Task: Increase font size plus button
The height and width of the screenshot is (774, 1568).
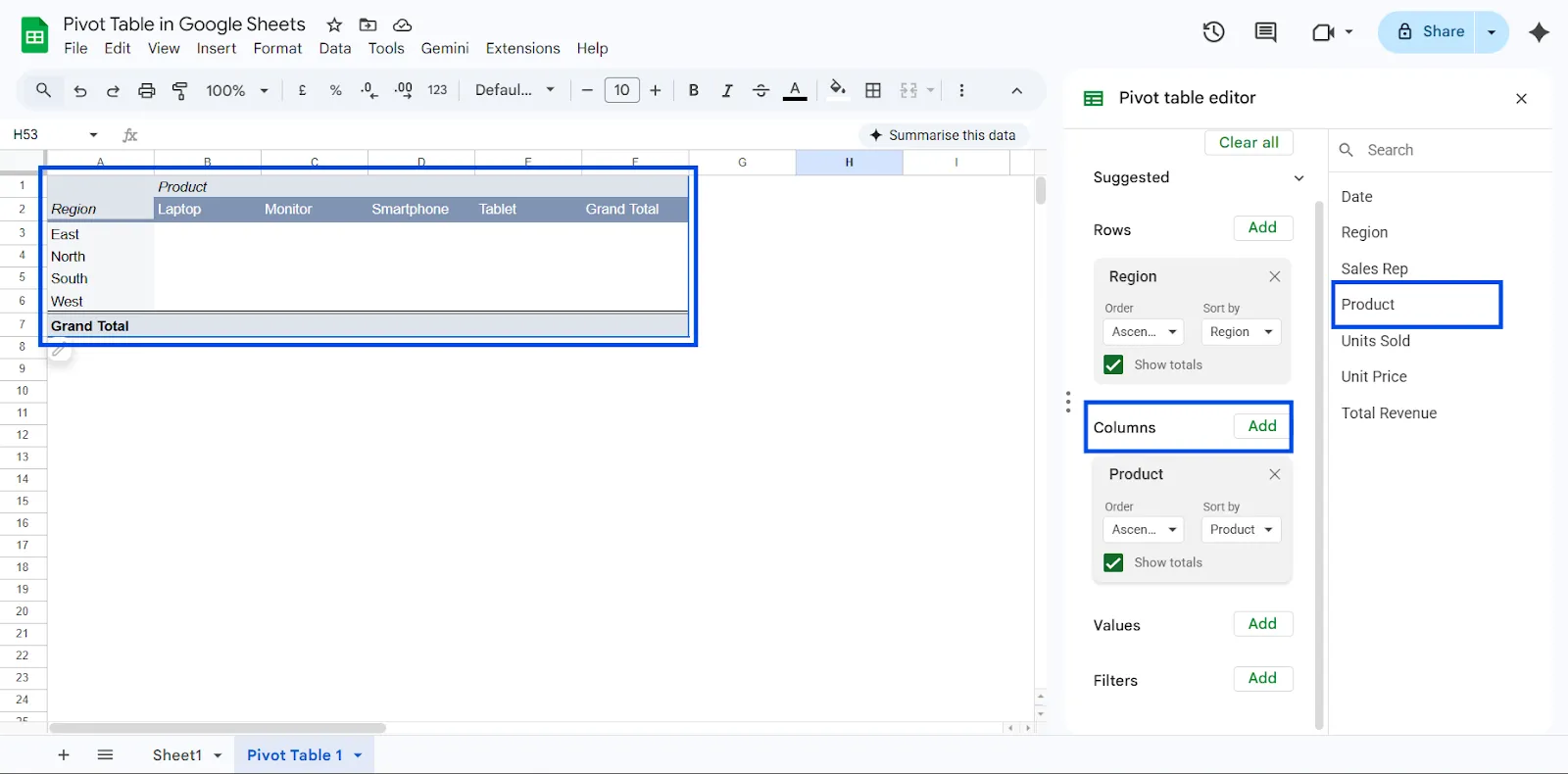Action: (656, 90)
